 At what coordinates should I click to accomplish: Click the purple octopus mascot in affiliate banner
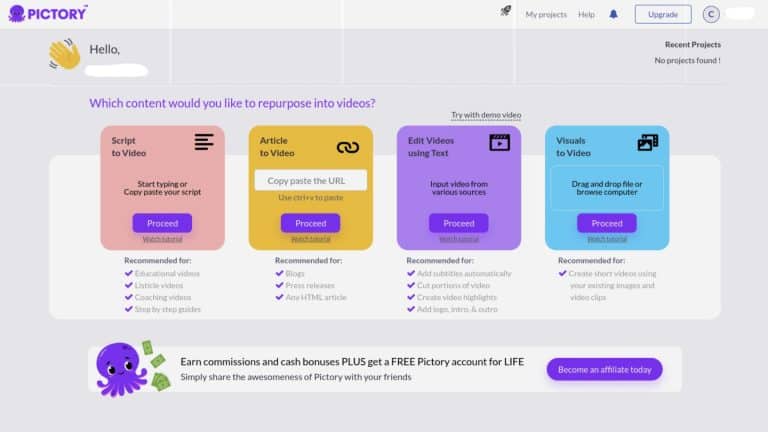tap(121, 369)
